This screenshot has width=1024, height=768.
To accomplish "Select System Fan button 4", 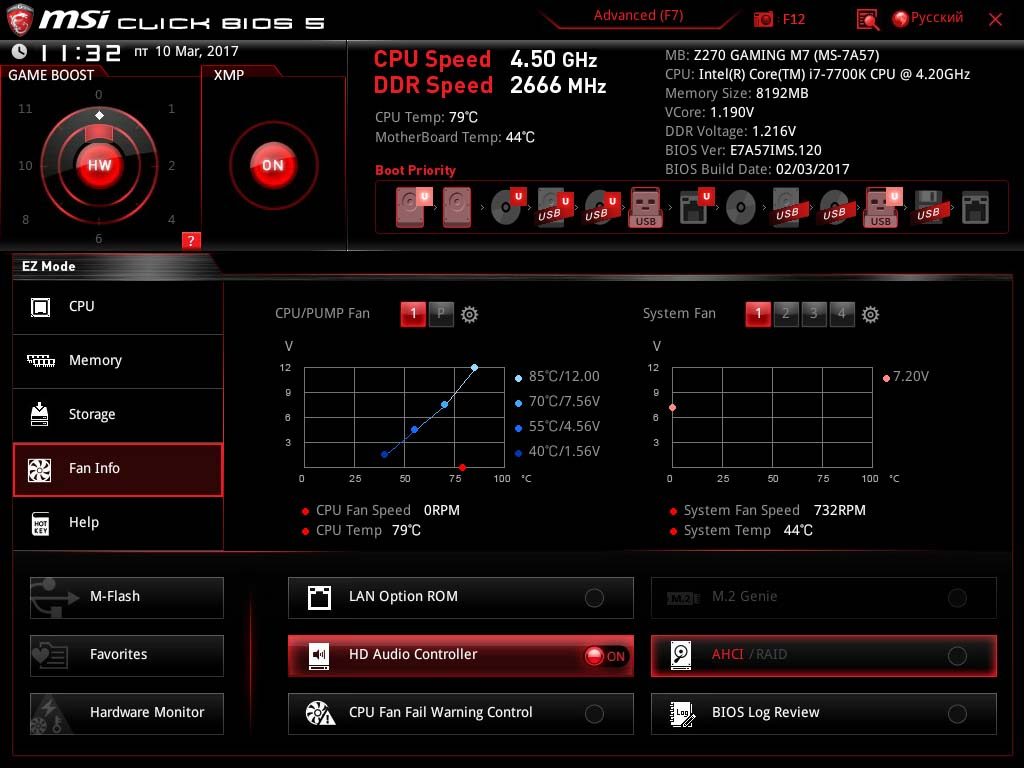I will pos(842,314).
